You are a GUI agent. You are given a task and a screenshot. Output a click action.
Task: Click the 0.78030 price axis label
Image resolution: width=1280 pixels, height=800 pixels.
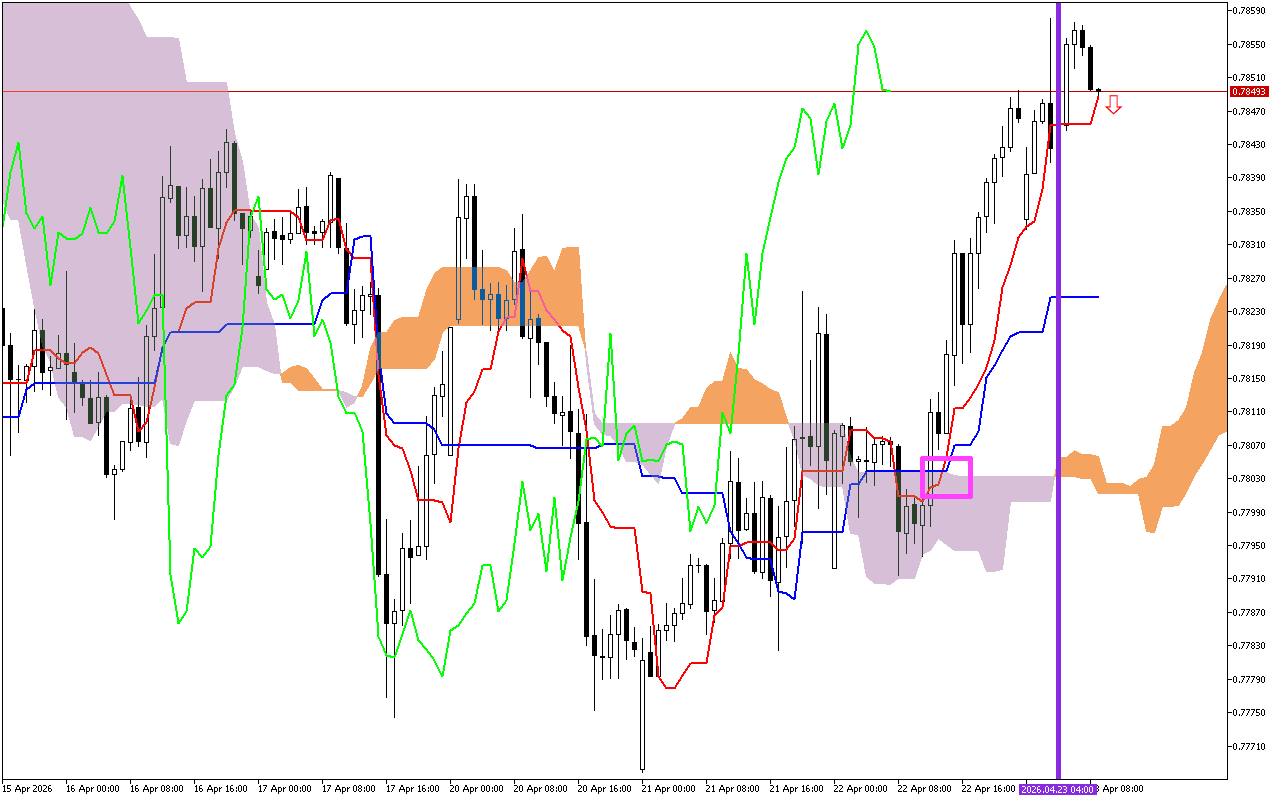pyautogui.click(x=1248, y=479)
